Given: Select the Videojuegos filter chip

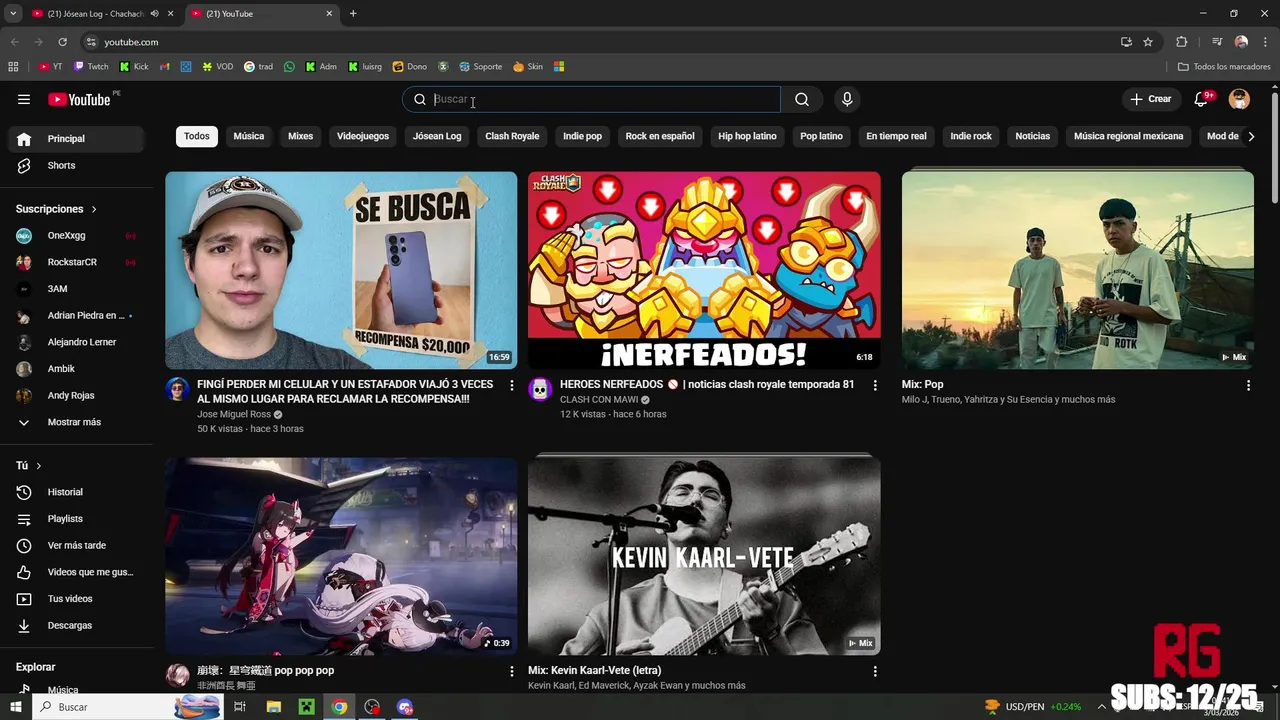Looking at the screenshot, I should [363, 136].
